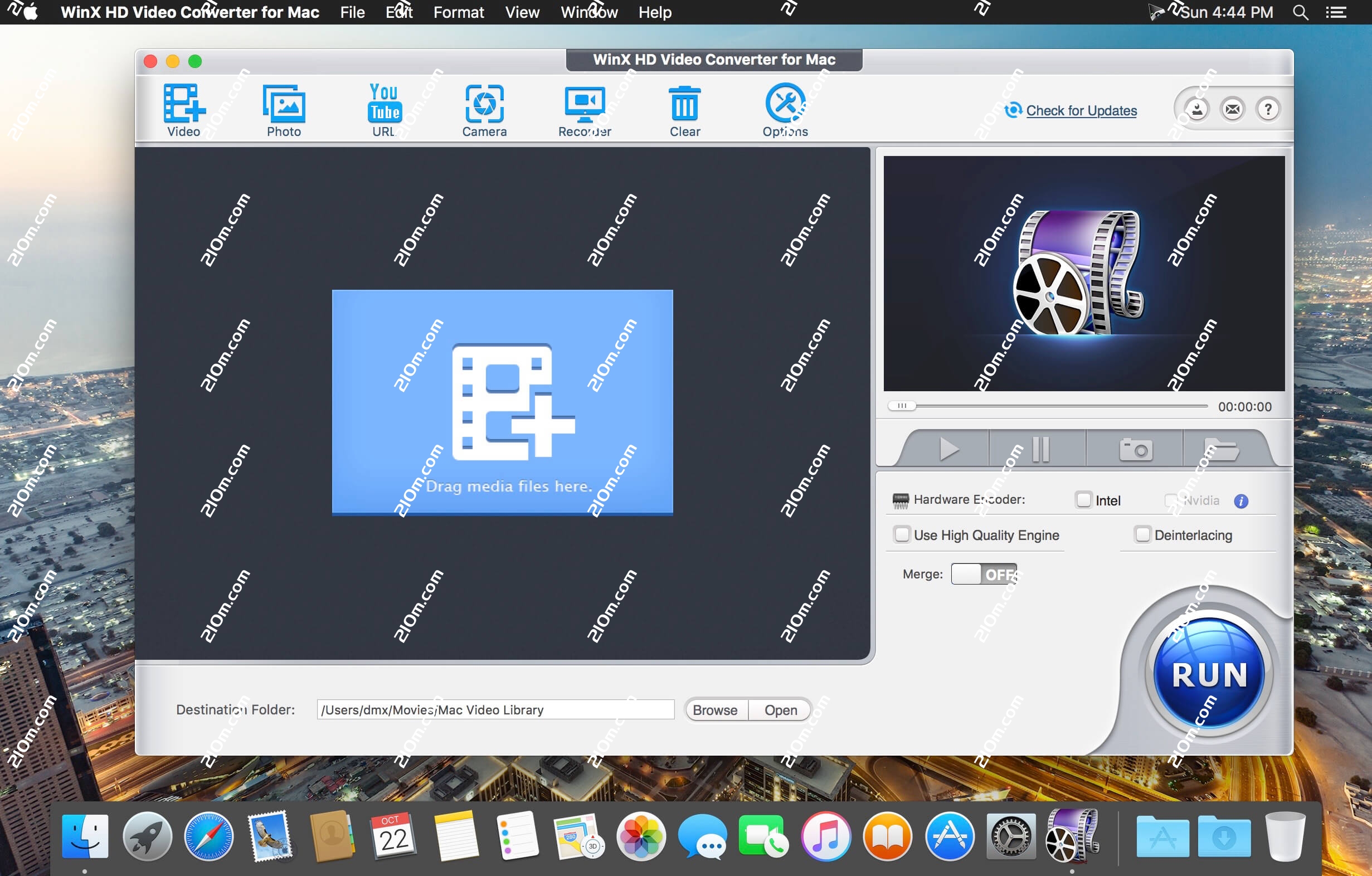Take a snapshot with the camera button

pos(1136,449)
